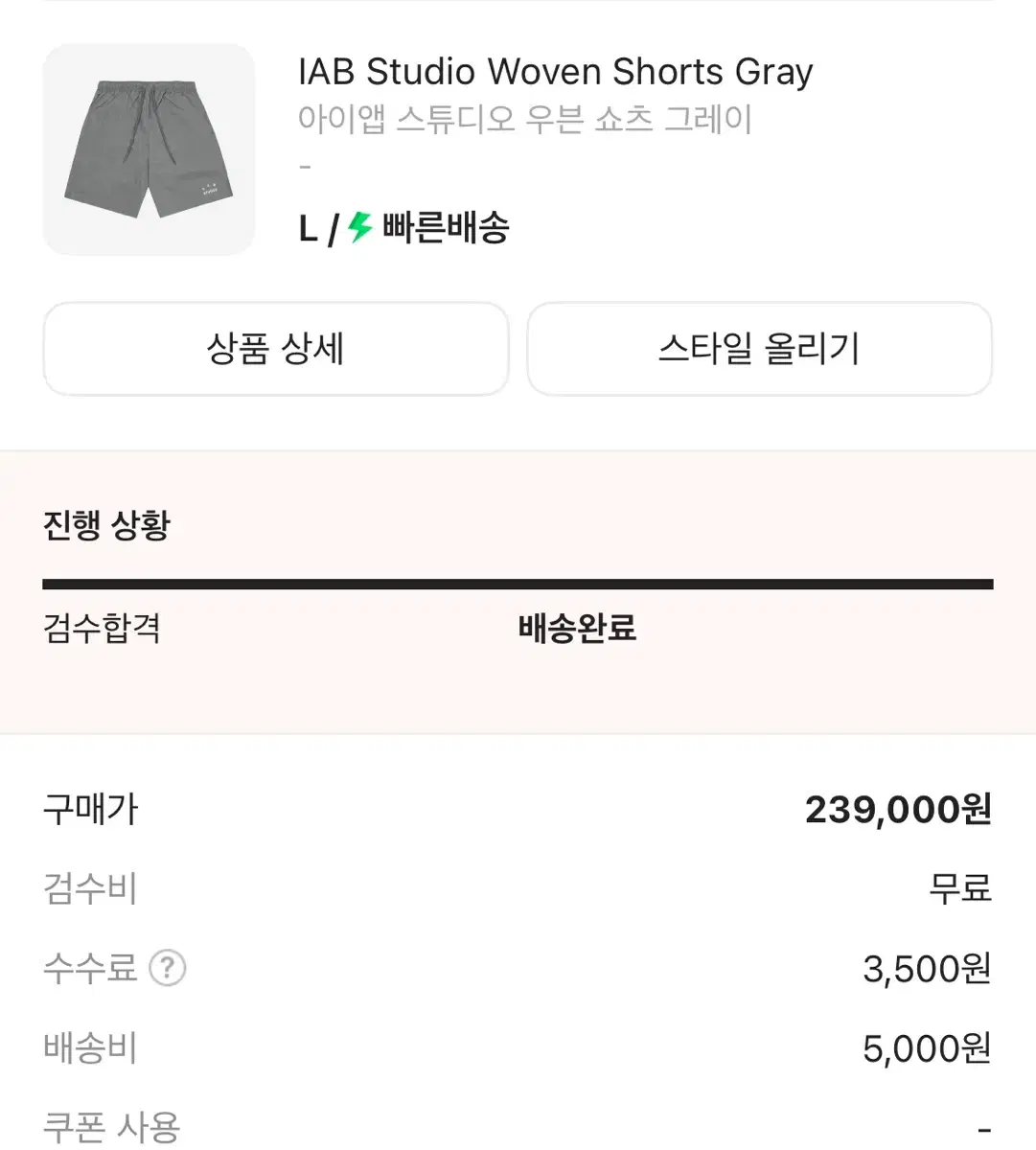The width and height of the screenshot is (1036, 1150).
Task: Tap the 239,000원 purchase price
Action: pyautogui.click(x=897, y=810)
